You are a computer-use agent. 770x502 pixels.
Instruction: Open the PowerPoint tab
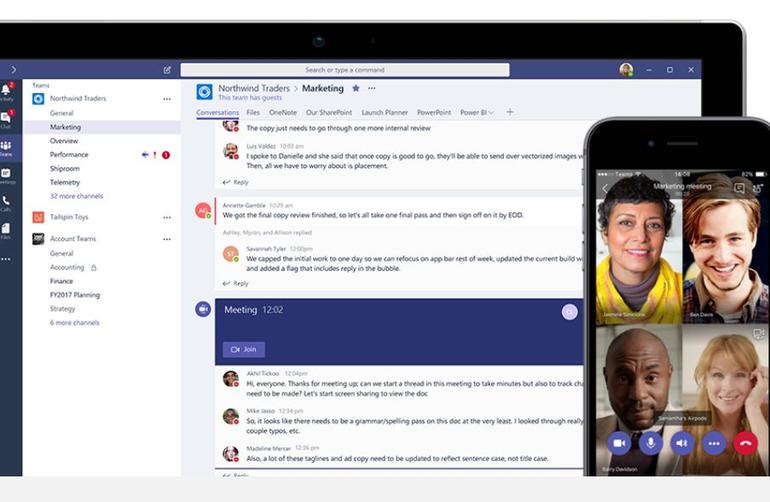434,112
